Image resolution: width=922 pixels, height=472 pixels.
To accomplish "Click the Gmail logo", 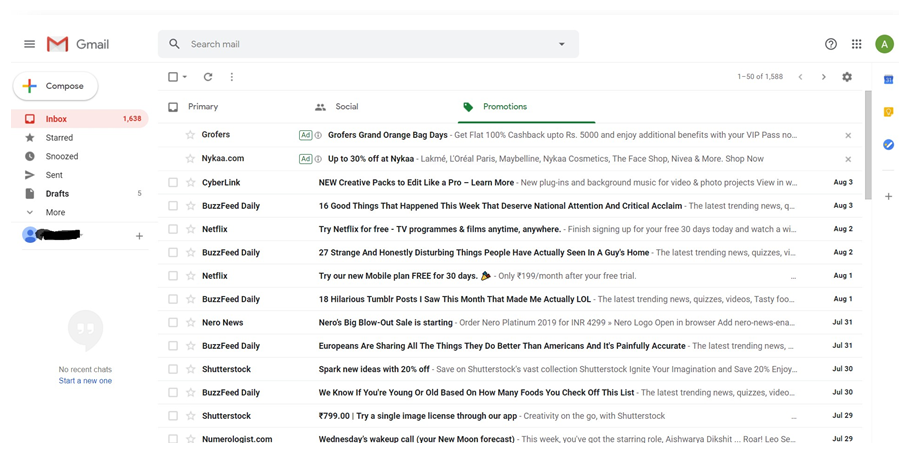I will 78,44.
